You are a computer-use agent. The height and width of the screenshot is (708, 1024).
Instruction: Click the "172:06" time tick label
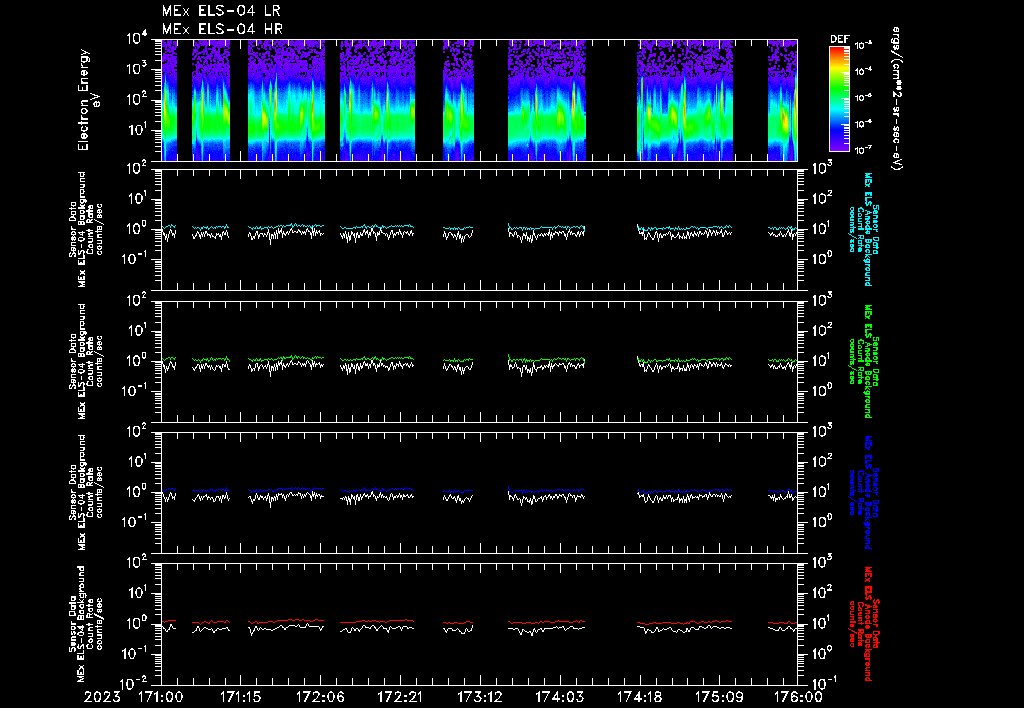tap(320, 697)
